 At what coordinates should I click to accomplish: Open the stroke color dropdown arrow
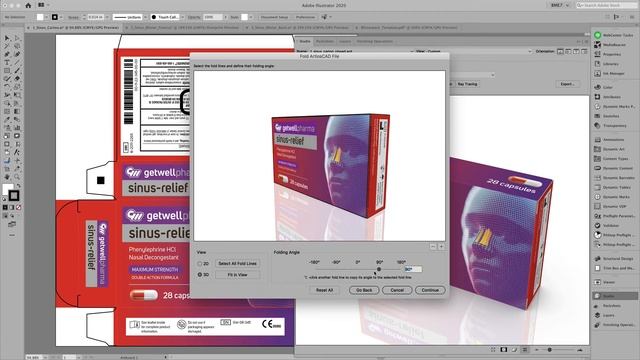coord(61,17)
